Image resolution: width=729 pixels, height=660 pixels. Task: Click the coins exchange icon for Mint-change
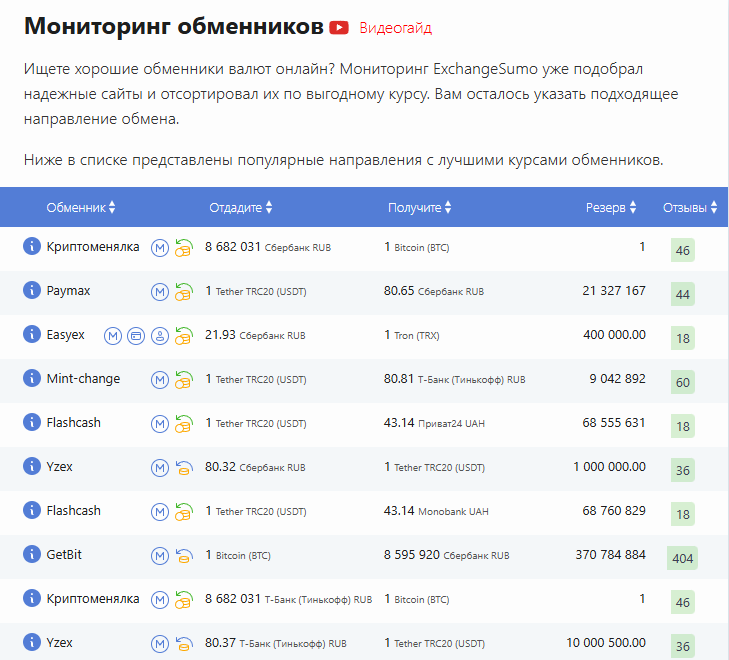click(x=184, y=380)
